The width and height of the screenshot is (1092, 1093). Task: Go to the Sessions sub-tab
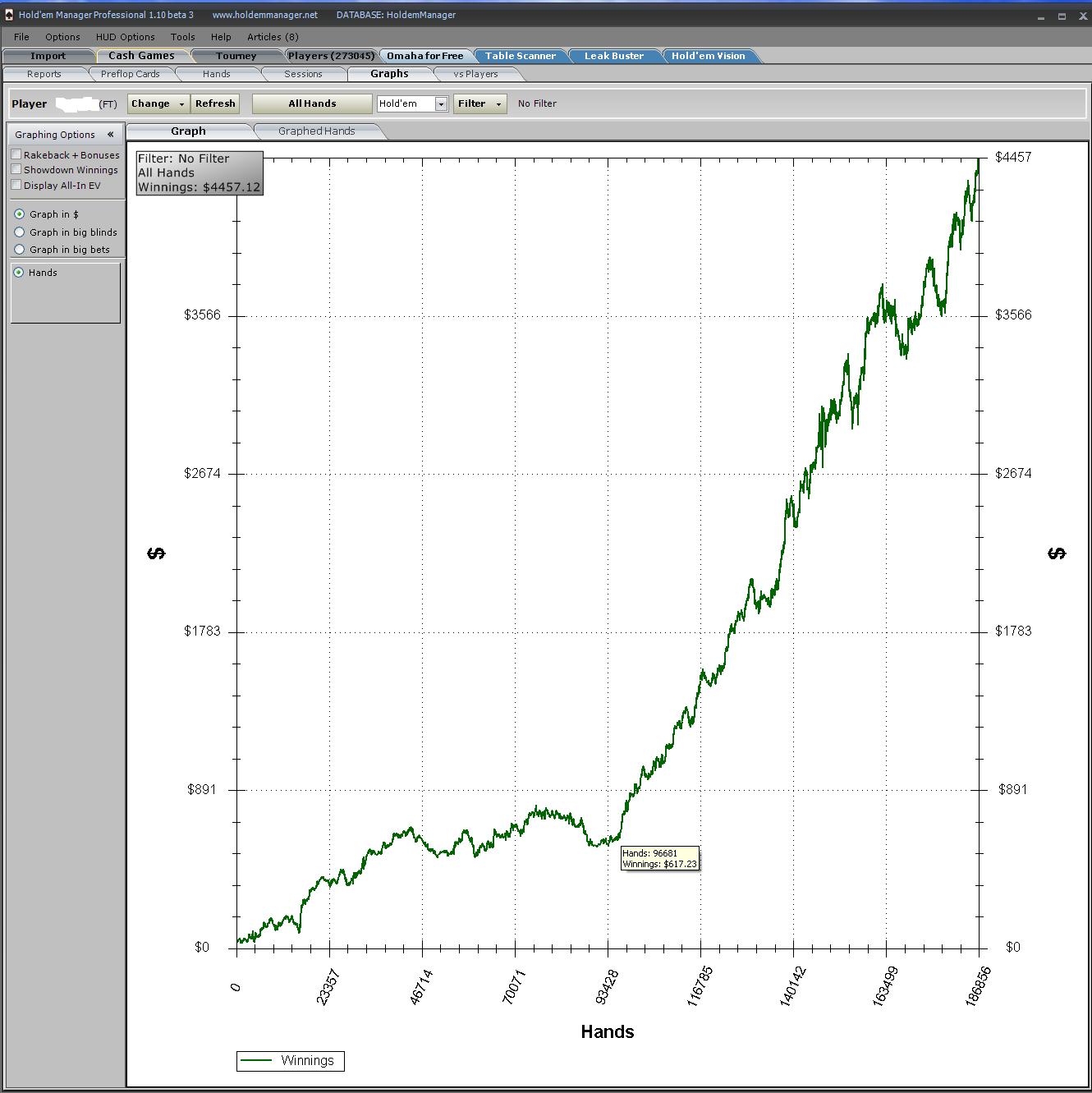pyautogui.click(x=303, y=74)
